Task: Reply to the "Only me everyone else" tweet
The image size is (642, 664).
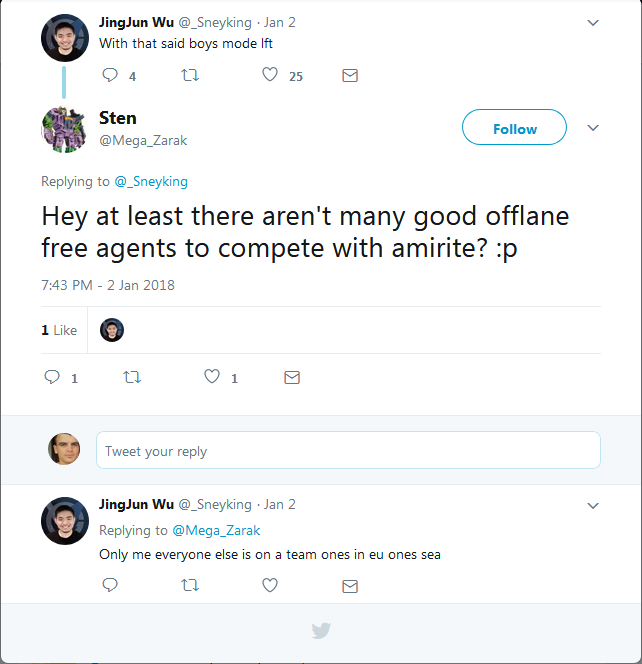Action: pos(110,586)
